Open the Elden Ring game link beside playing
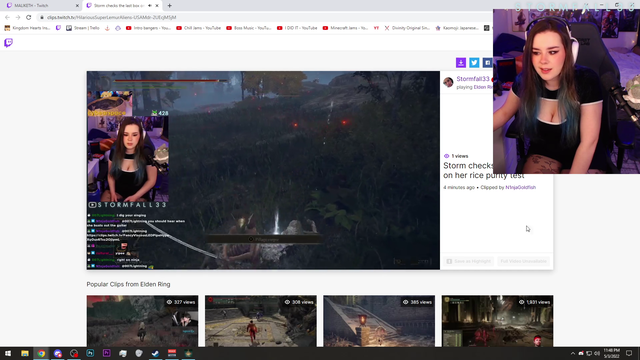 tap(483, 87)
